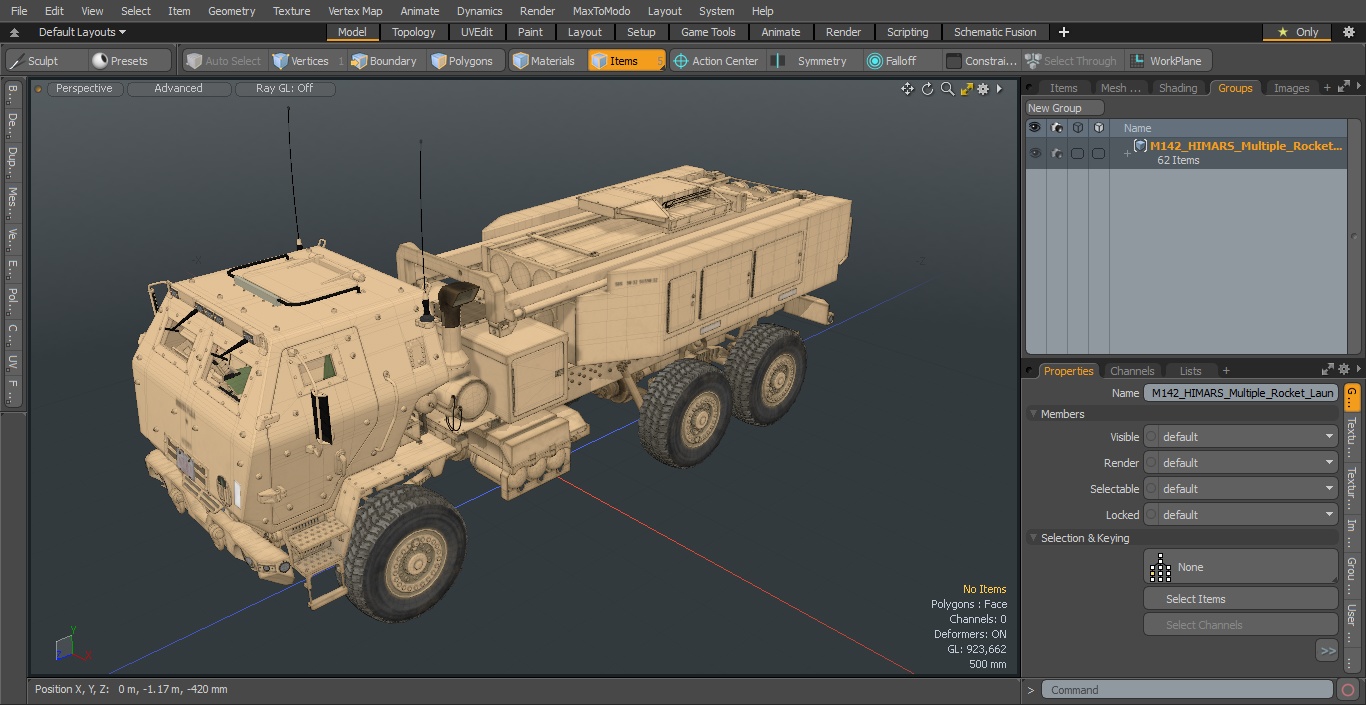Click the New Group button

tap(1064, 108)
